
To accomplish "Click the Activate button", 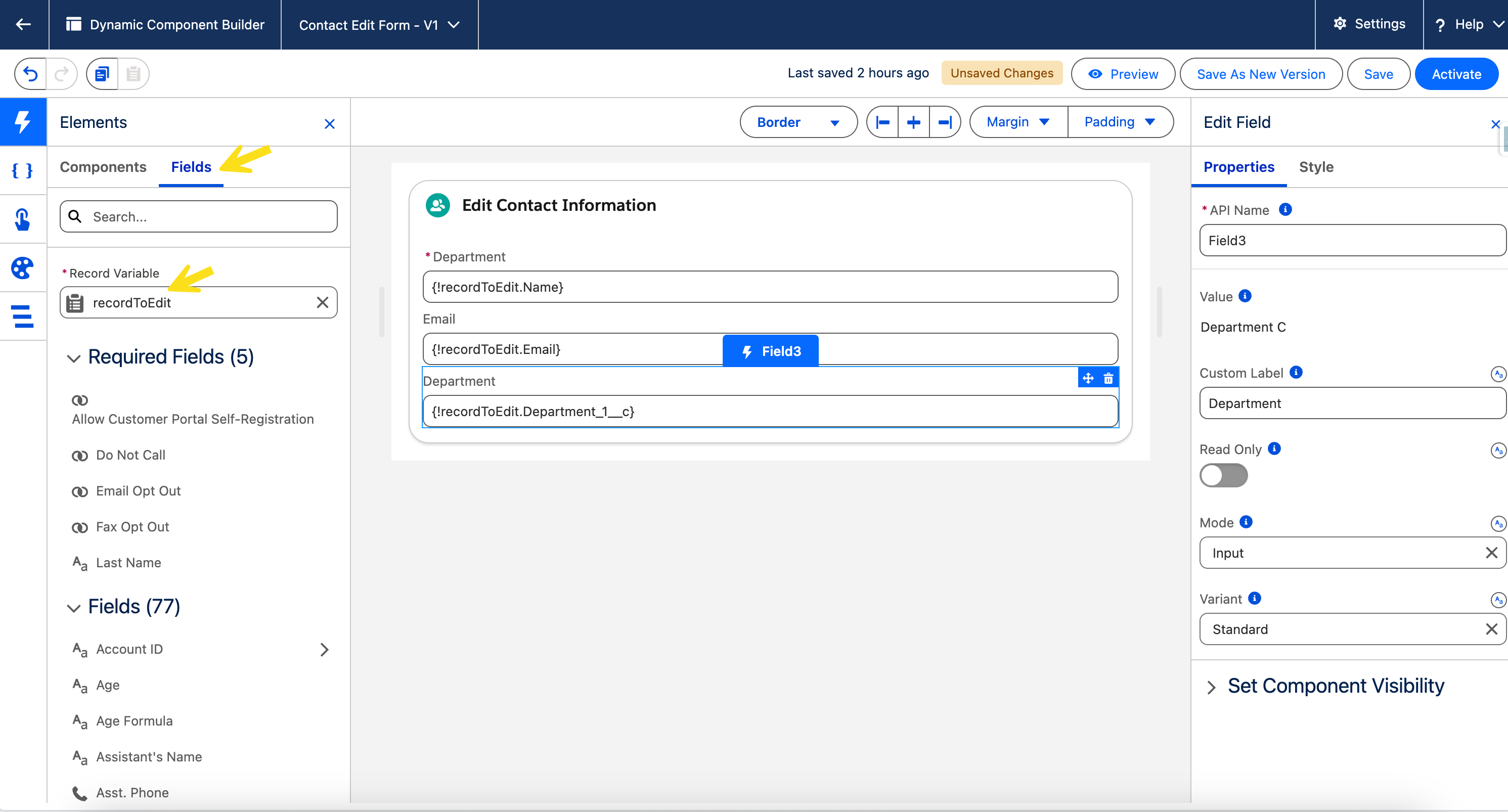I will pos(1456,74).
